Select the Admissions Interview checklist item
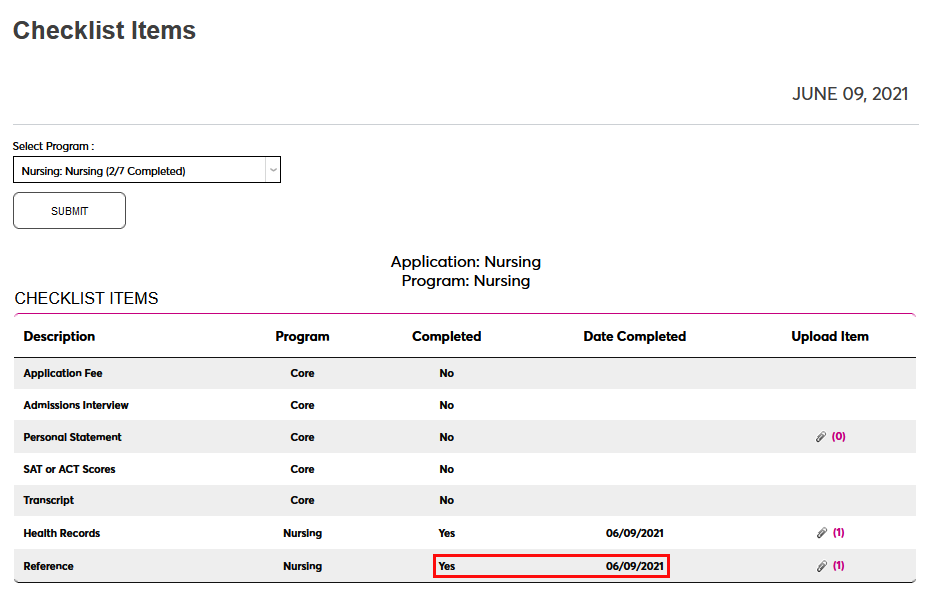Viewport: 936px width, 605px height. (x=76, y=405)
